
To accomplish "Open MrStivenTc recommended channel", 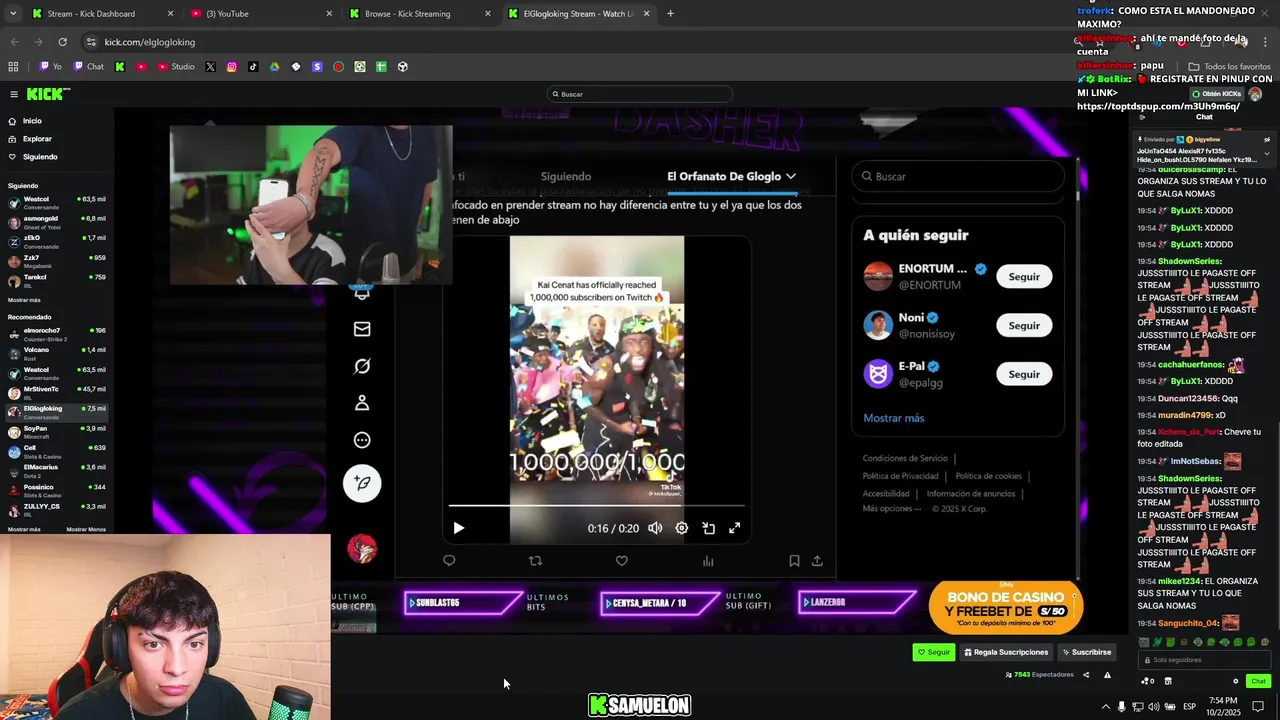I will tap(57, 392).
